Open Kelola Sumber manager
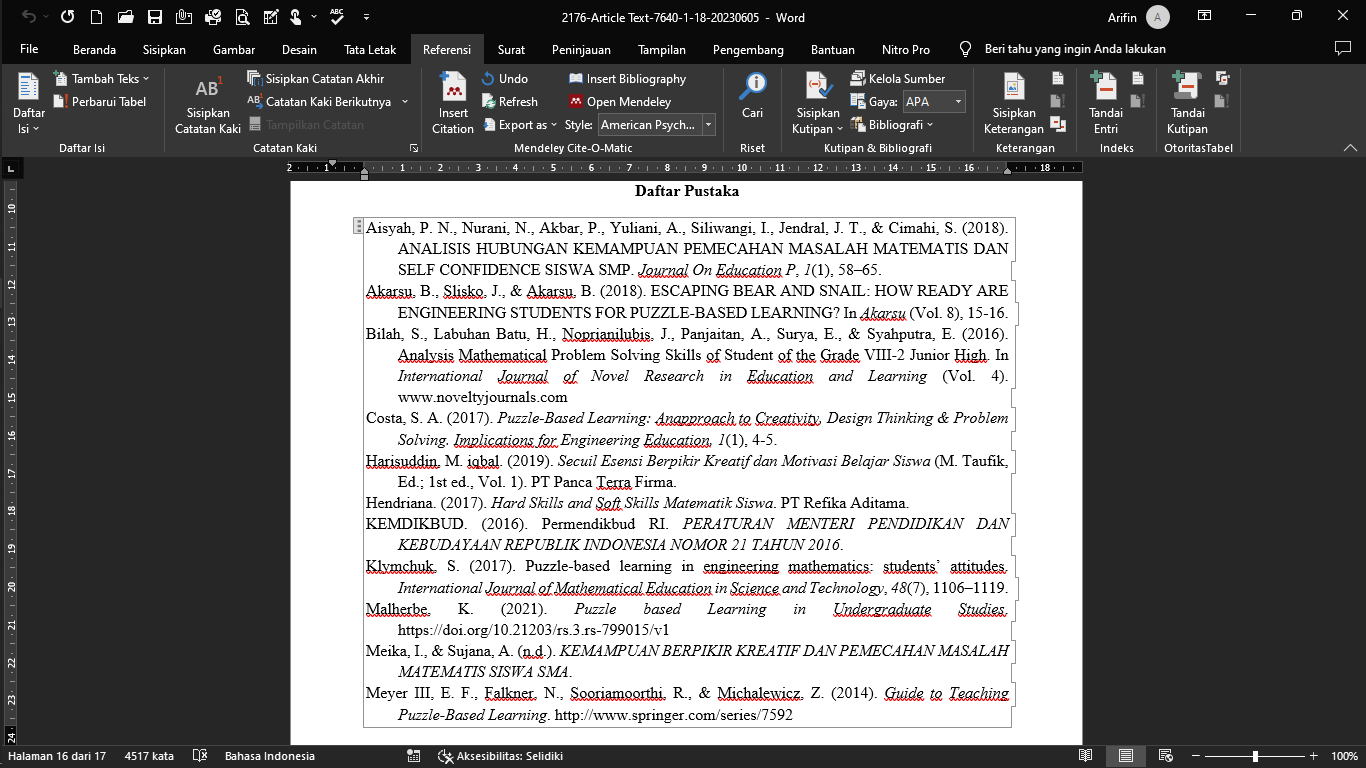 point(898,78)
